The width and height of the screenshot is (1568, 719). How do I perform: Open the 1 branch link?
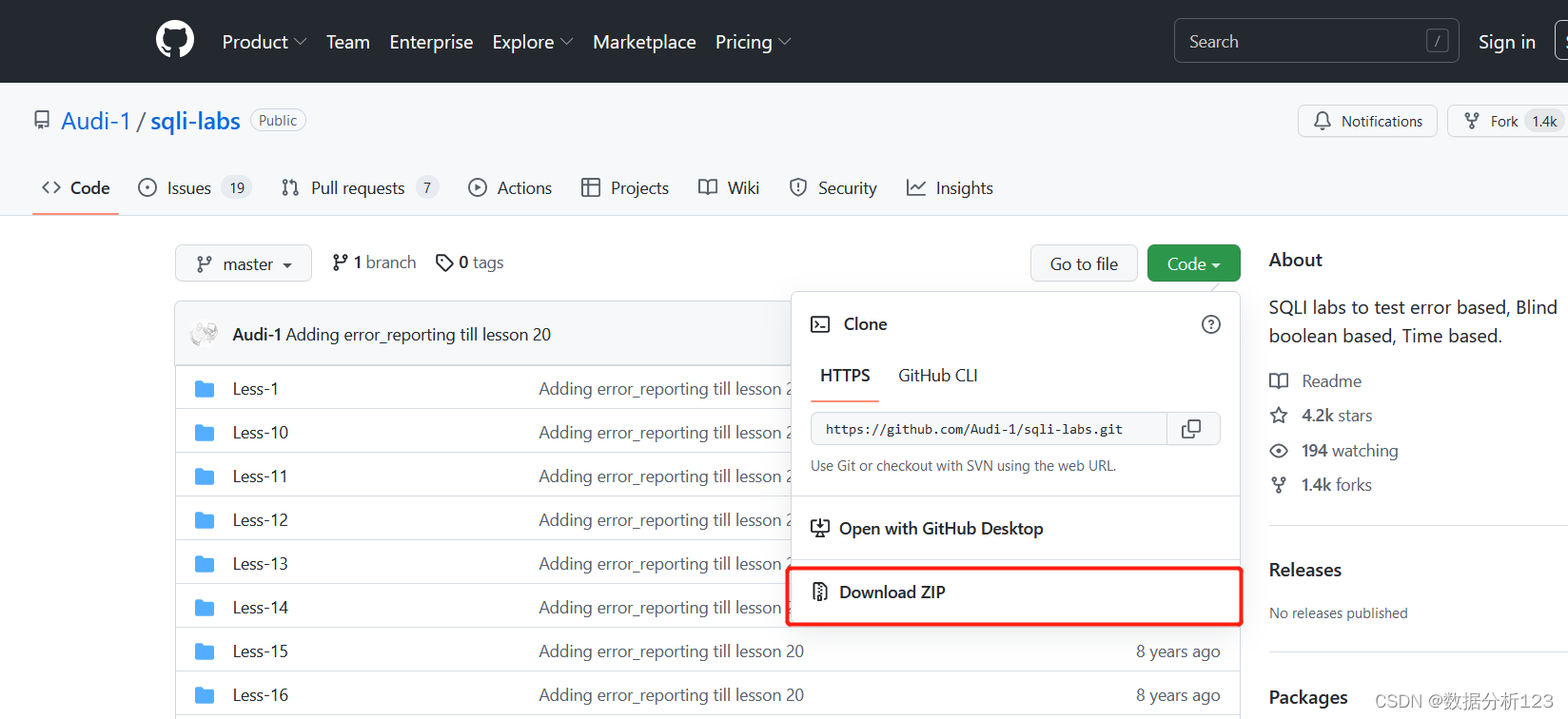(374, 262)
